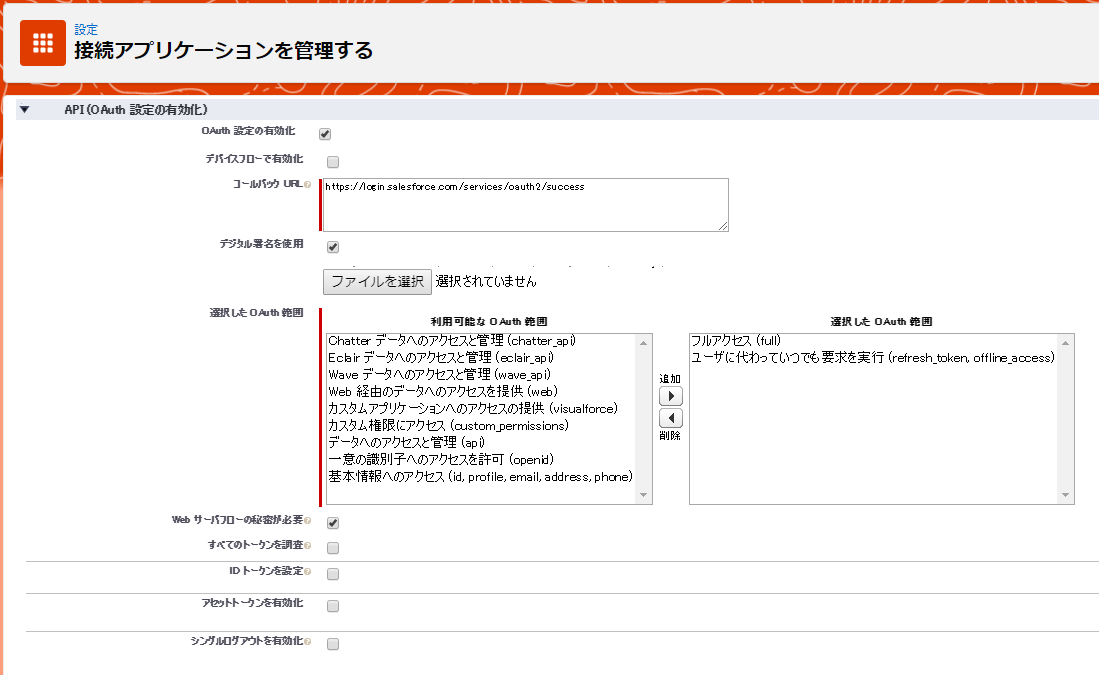
Task: Click help icon beside Web サーバフローの秘密が必要
Action: 308,521
